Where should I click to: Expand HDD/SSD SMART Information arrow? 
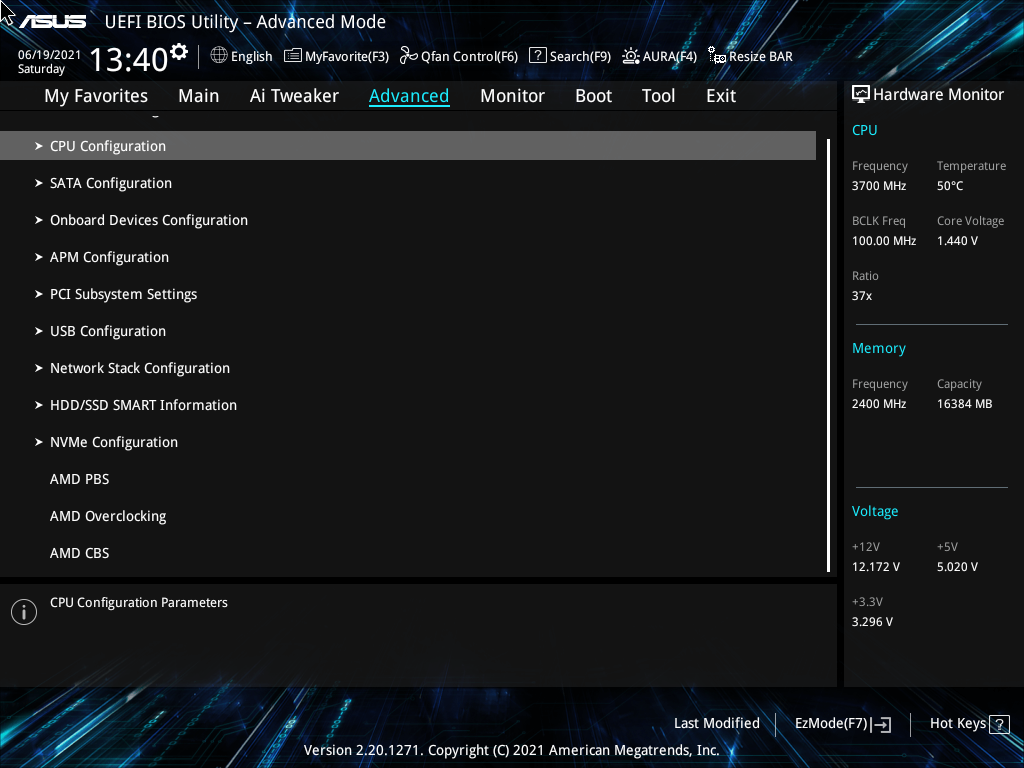pos(39,406)
